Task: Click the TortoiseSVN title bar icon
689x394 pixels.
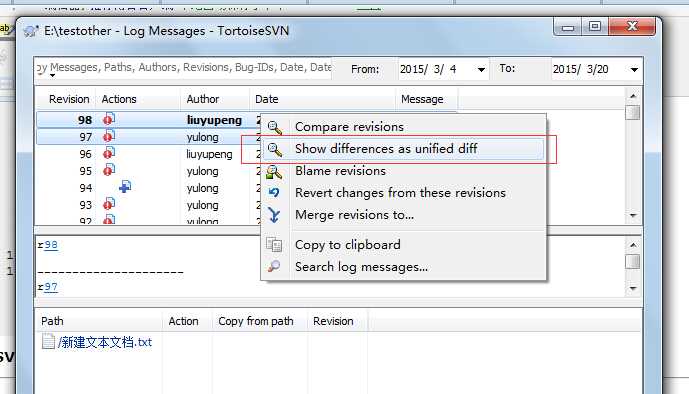Action: pos(31,31)
